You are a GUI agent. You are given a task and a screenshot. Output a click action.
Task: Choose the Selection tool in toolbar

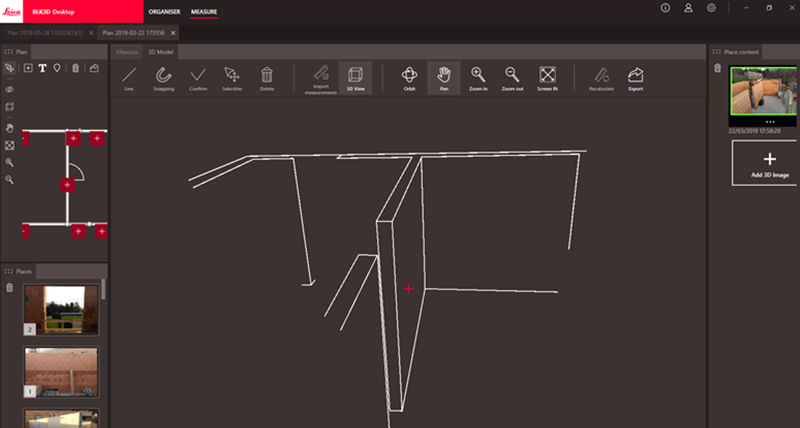tap(232, 78)
